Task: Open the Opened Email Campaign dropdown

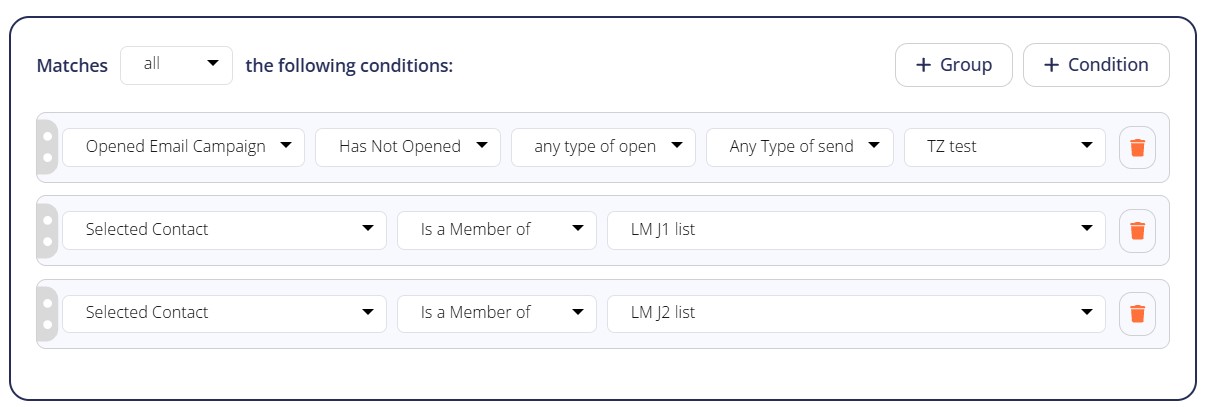Action: coord(183,147)
